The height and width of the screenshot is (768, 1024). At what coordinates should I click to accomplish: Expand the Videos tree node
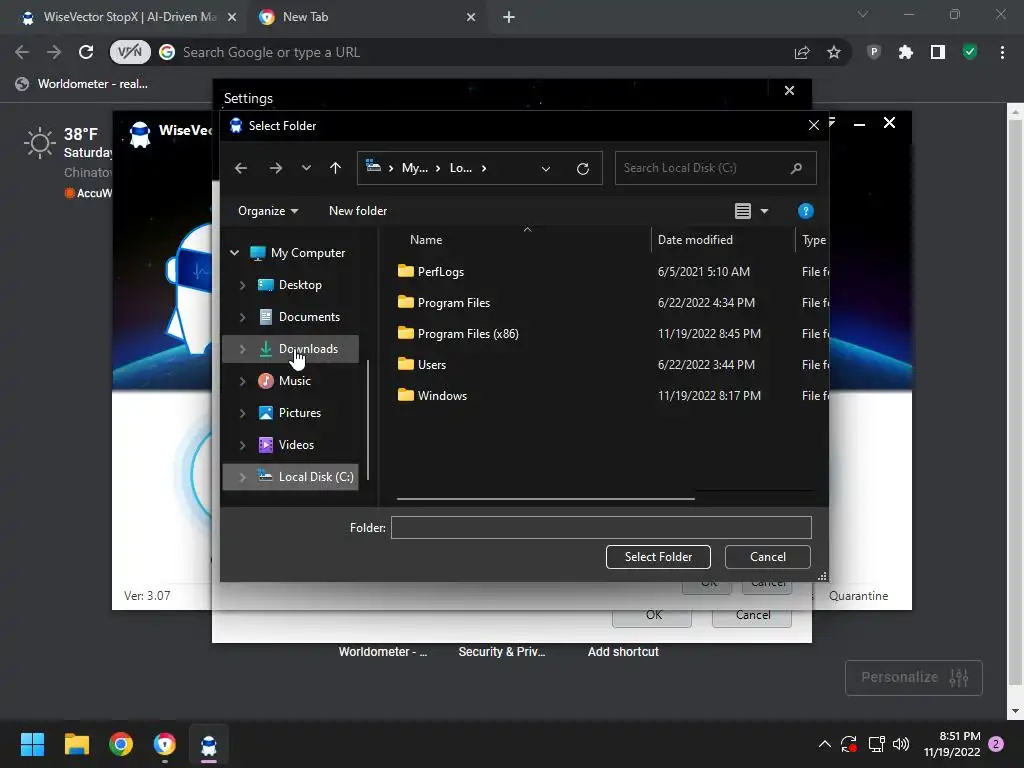(x=242, y=445)
